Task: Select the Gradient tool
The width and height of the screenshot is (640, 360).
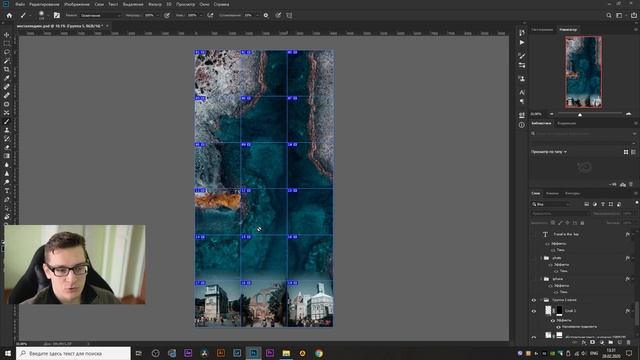Action: [7, 156]
